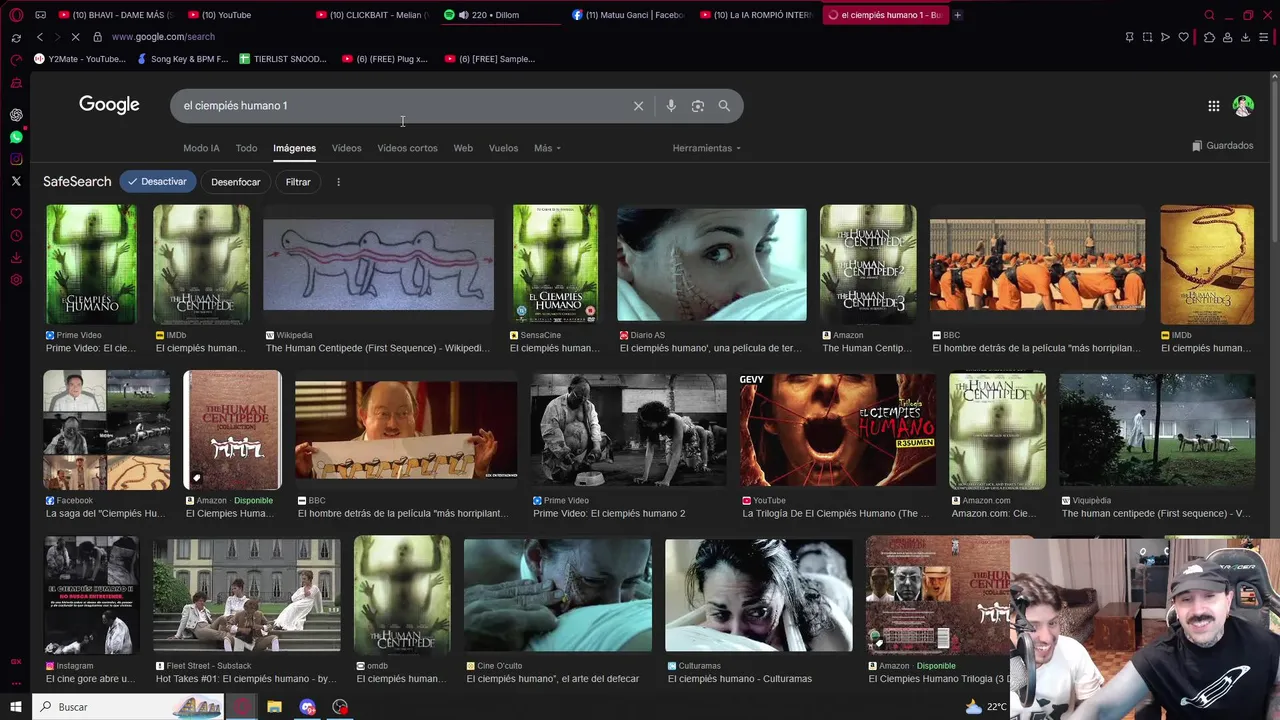This screenshot has height=720, width=1280.
Task: Click the taskbar Buscar search box
Action: [x=130, y=707]
